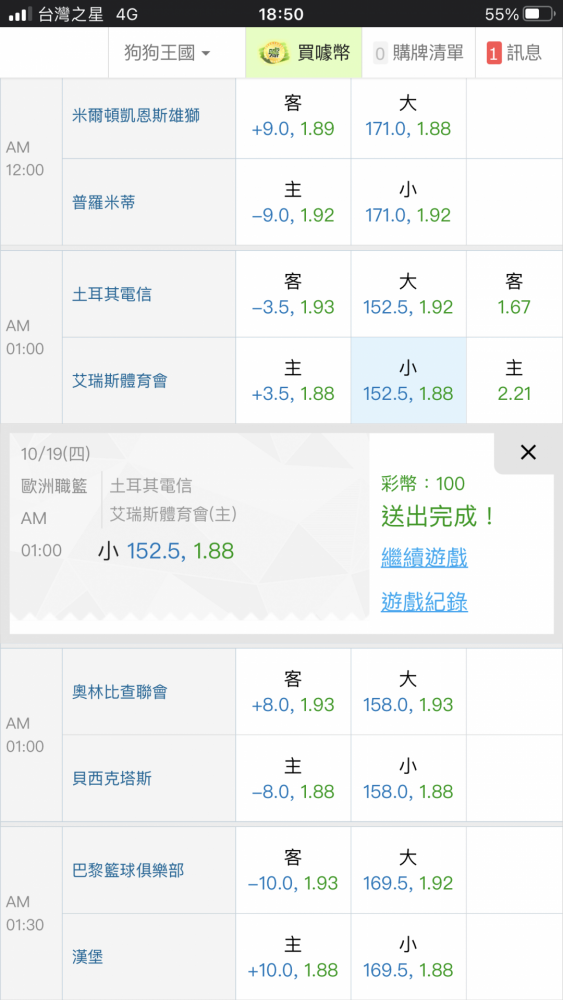Select 大 171.0 over bet
563x1000 pixels.
click(x=408, y=115)
